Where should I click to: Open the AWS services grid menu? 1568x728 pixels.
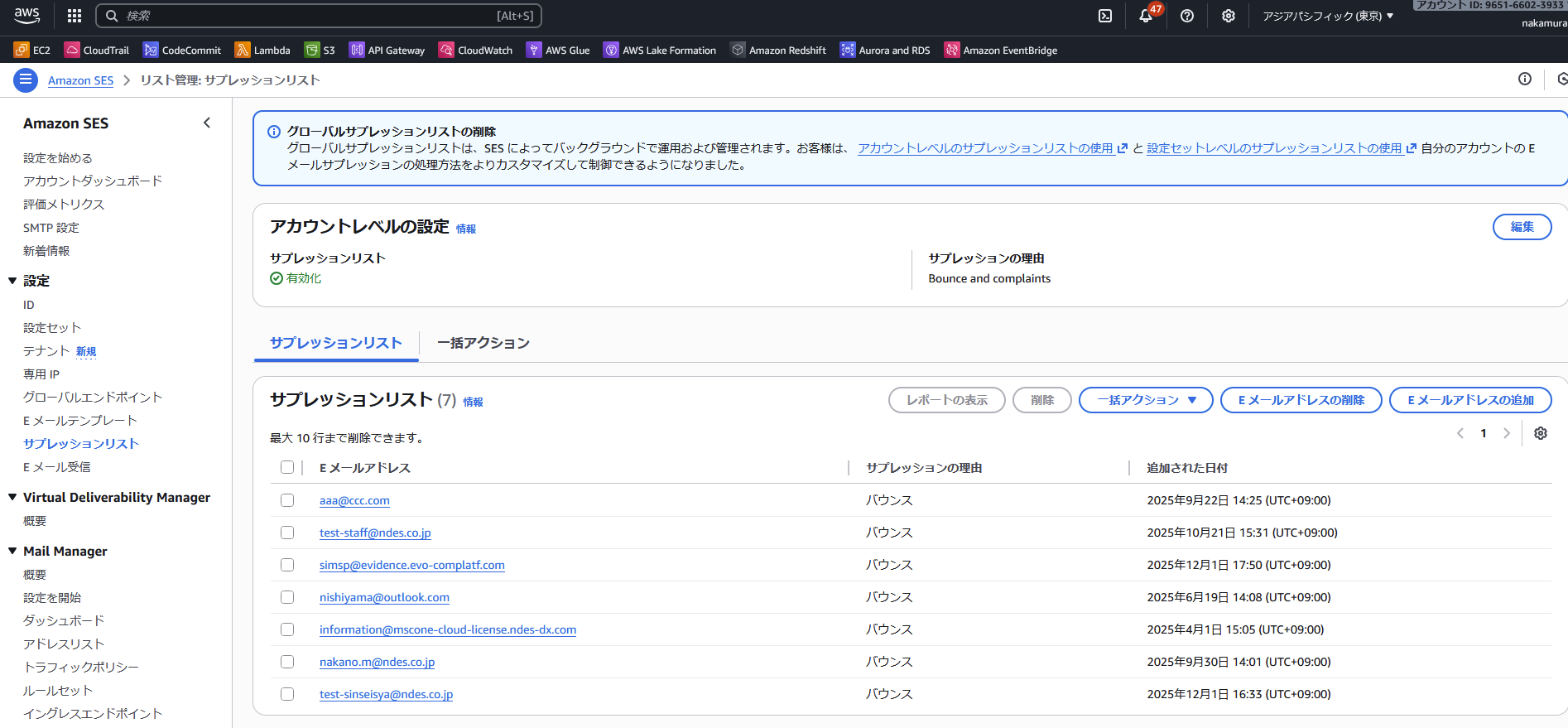tap(75, 16)
